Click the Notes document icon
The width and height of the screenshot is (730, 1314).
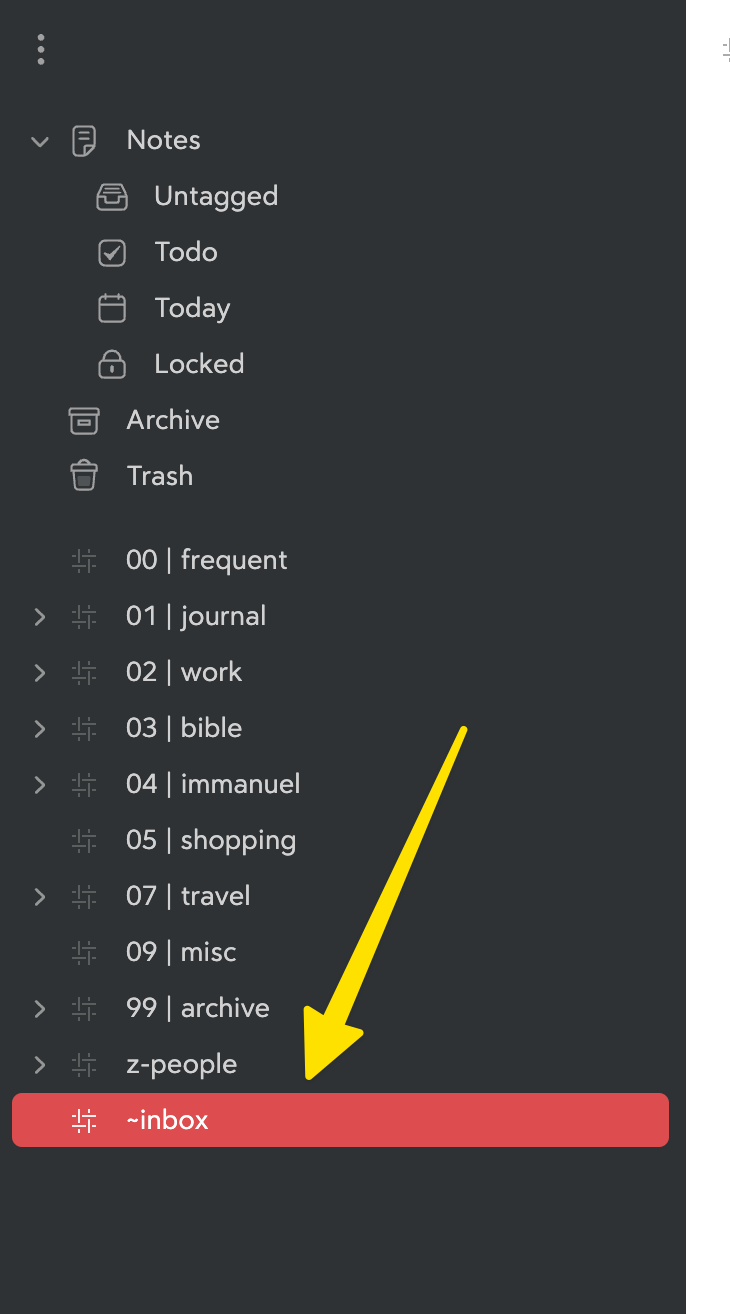pos(84,140)
